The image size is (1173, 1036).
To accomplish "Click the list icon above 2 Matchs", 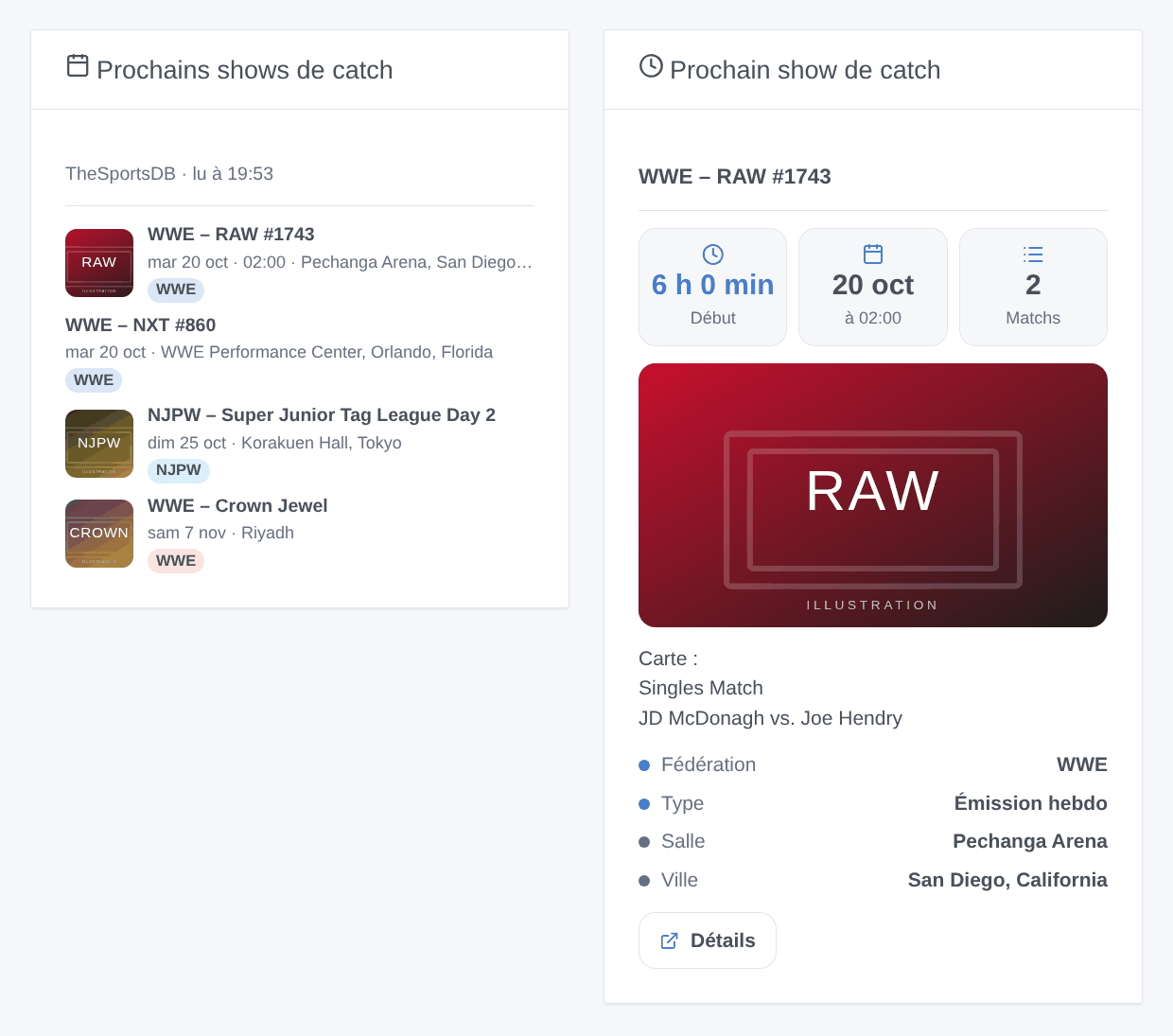I will click(x=1033, y=255).
